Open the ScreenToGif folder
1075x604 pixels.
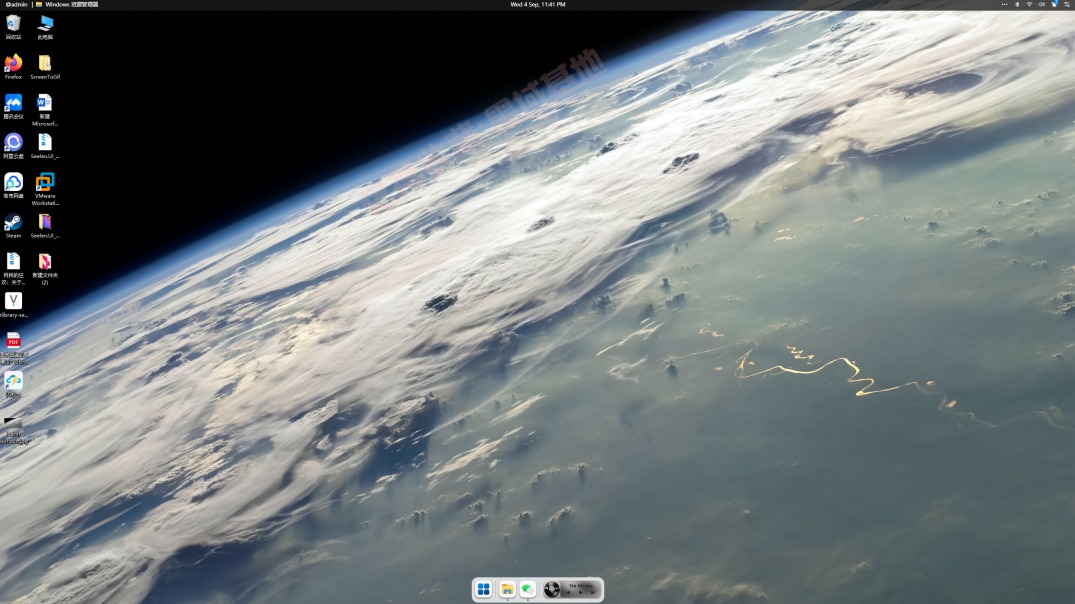45,67
